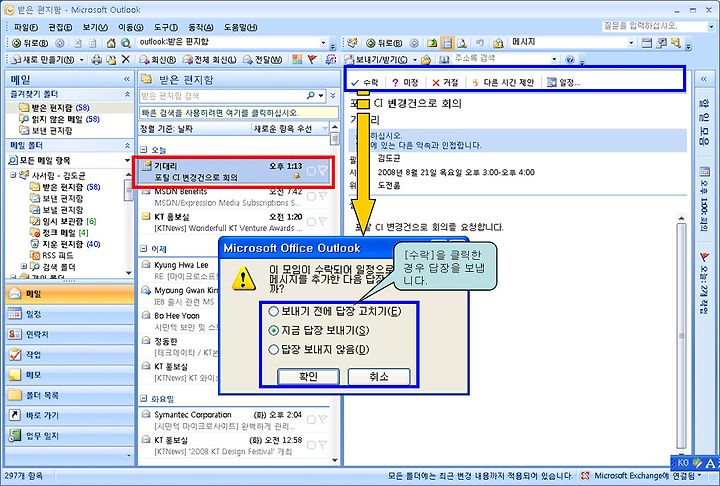This screenshot has height=486, width=720.
Task: Open the Folder List (폴더 목록) pane
Action: (x=70, y=395)
